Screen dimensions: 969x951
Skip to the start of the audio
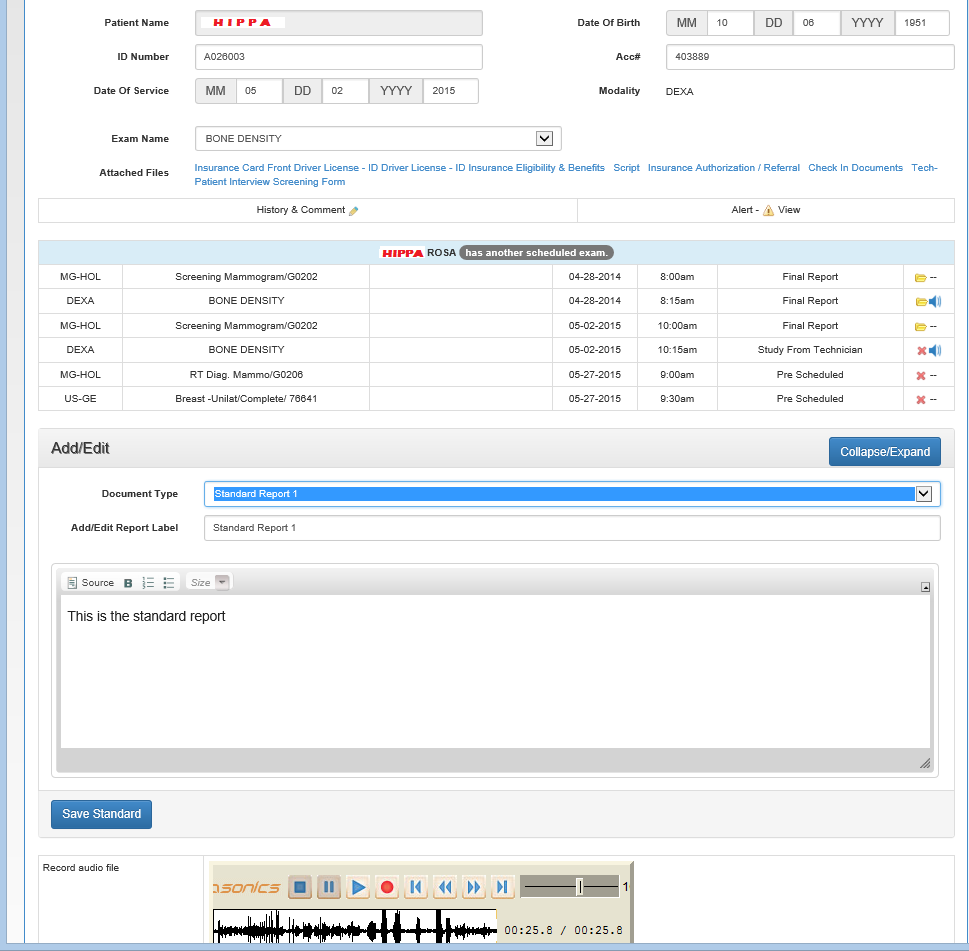(415, 887)
